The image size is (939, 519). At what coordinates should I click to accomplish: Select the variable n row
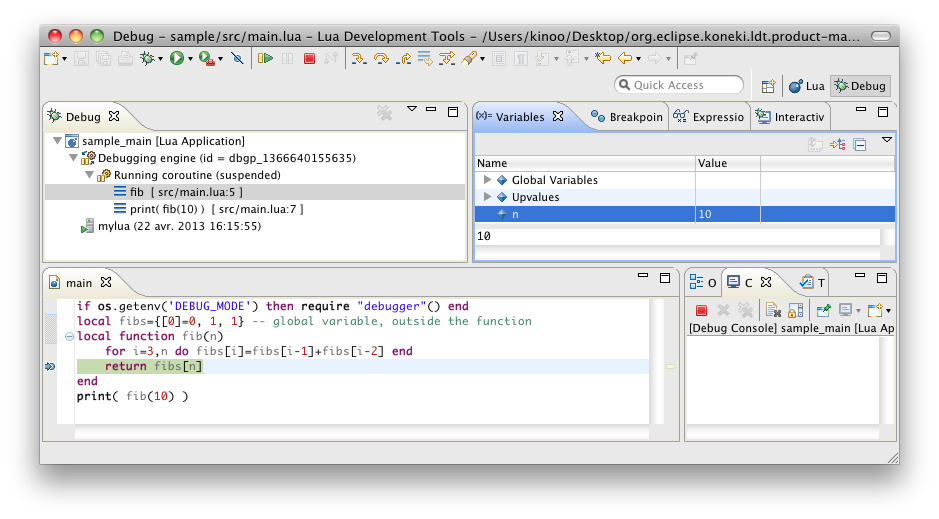[684, 214]
